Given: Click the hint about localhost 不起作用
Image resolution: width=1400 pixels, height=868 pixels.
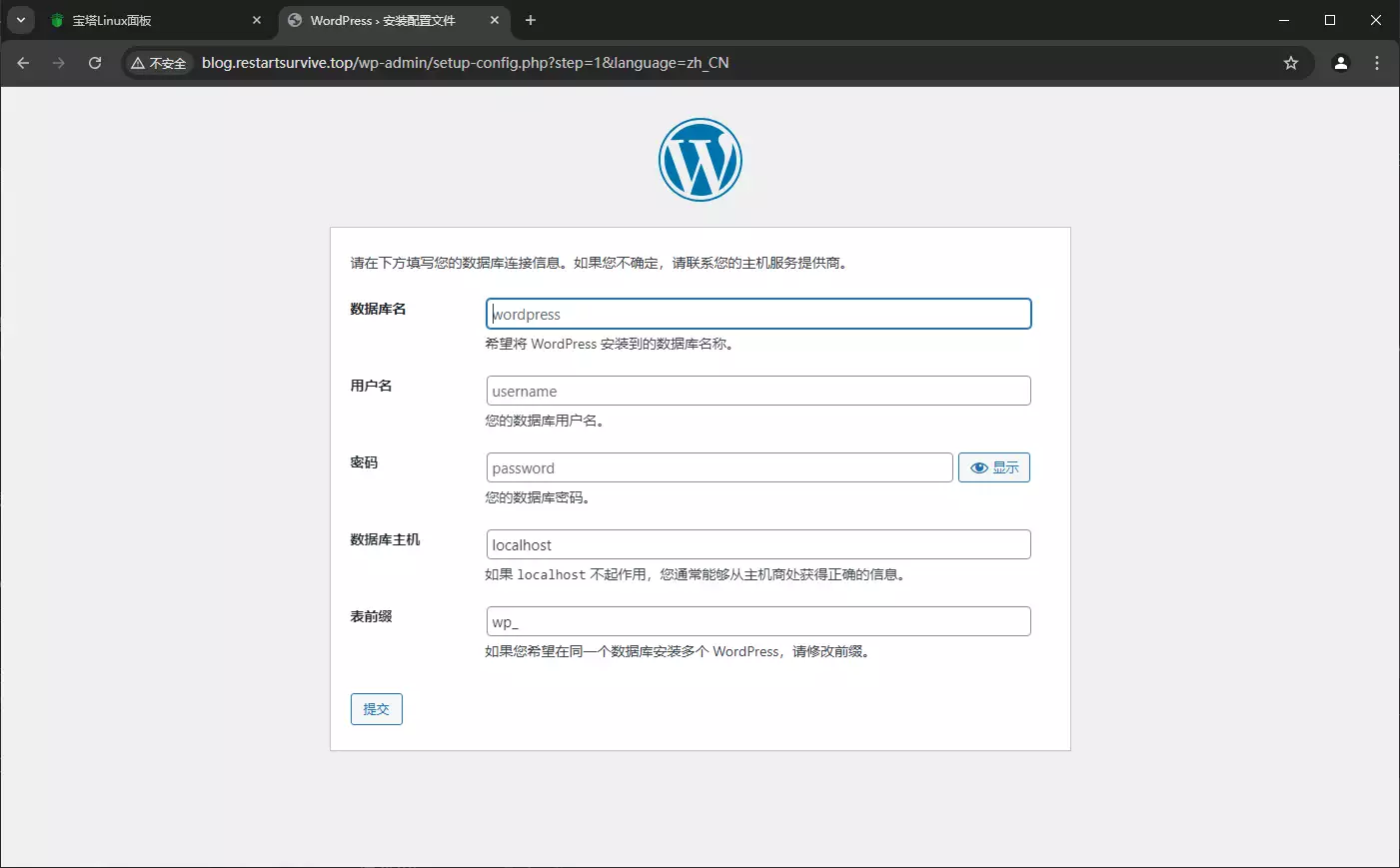Looking at the screenshot, I should (696, 574).
